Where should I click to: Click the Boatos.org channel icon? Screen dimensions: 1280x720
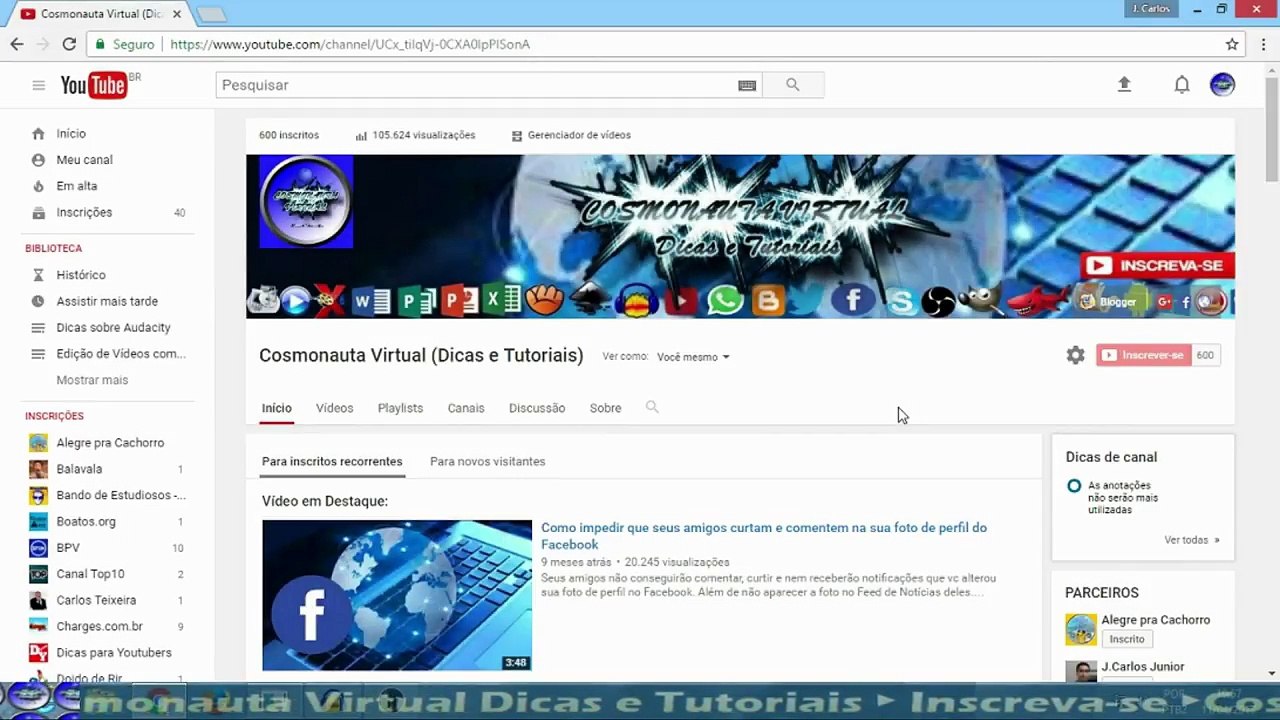tap(38, 522)
